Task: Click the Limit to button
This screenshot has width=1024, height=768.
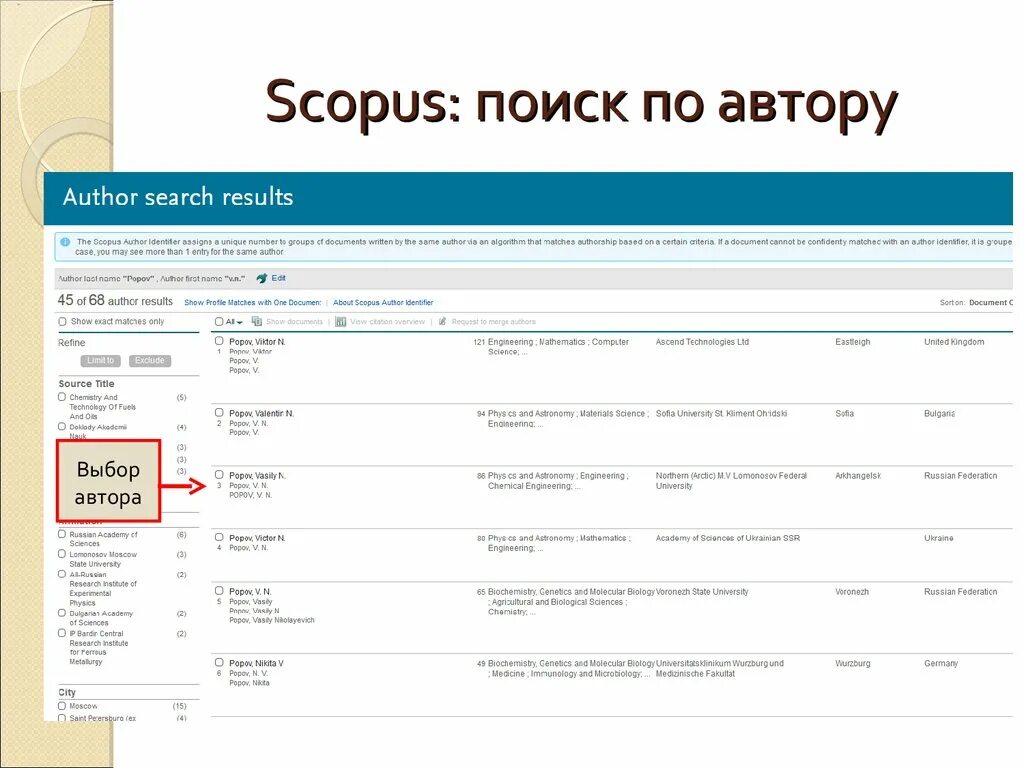Action: click(101, 360)
